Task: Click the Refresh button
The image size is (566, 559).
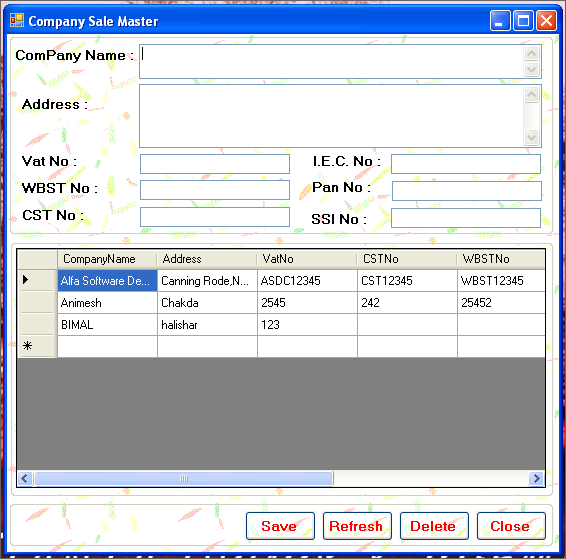Action: [x=357, y=526]
